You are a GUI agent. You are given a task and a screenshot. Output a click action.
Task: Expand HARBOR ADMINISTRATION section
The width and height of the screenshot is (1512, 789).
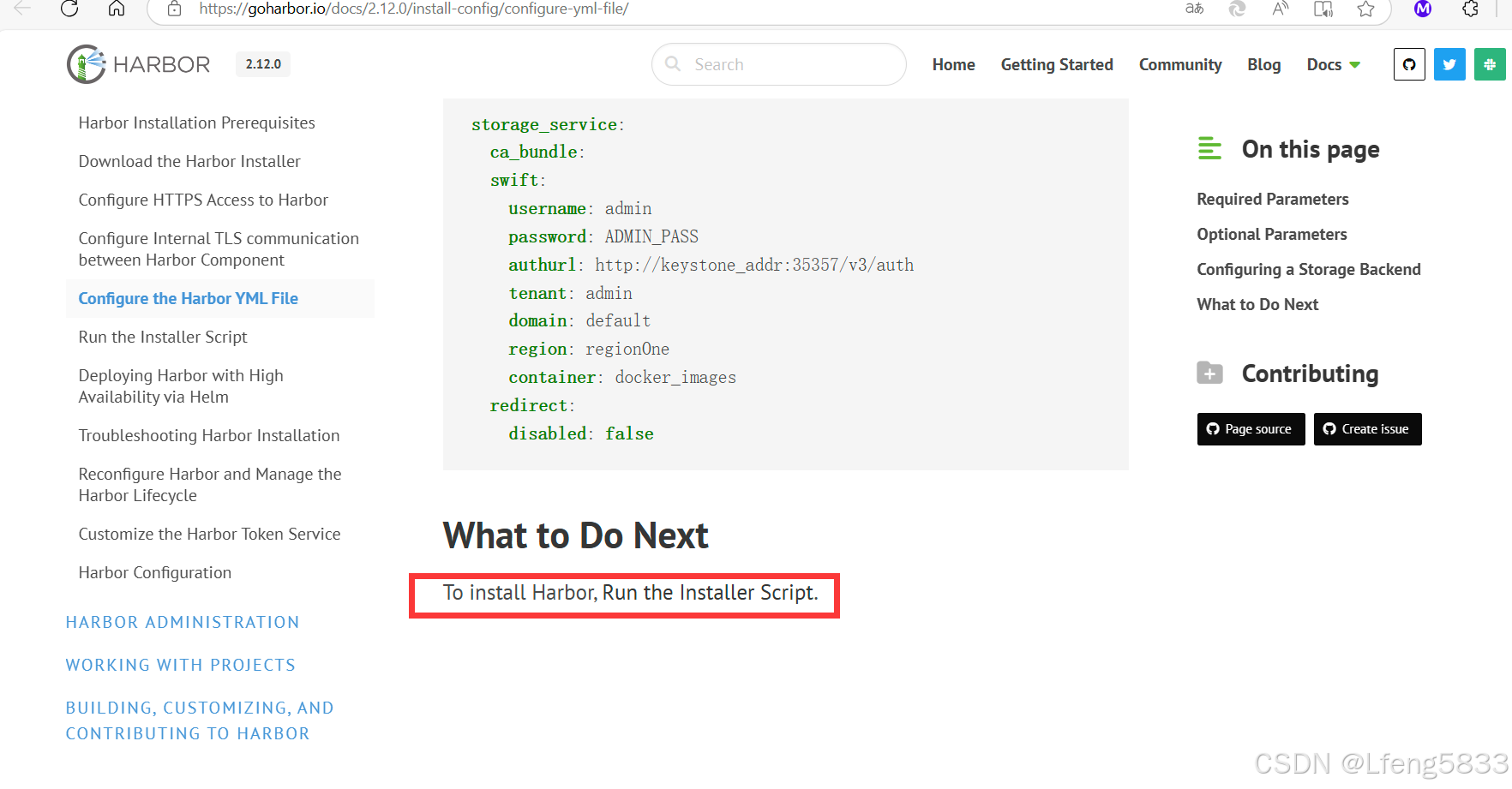click(x=183, y=622)
